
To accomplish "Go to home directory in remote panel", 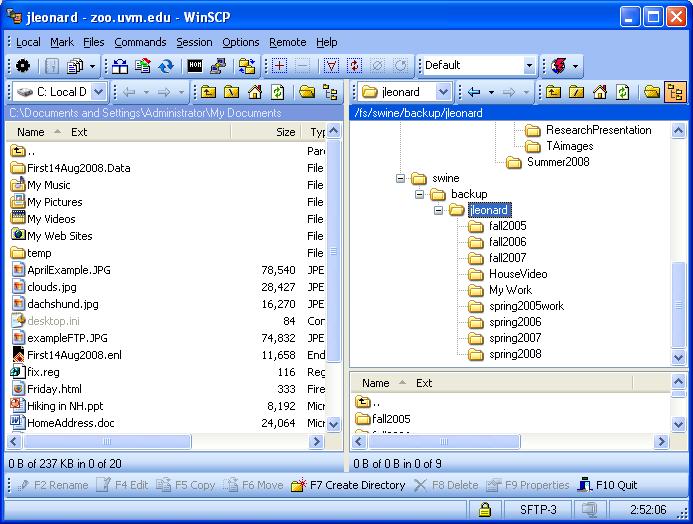I will point(599,92).
